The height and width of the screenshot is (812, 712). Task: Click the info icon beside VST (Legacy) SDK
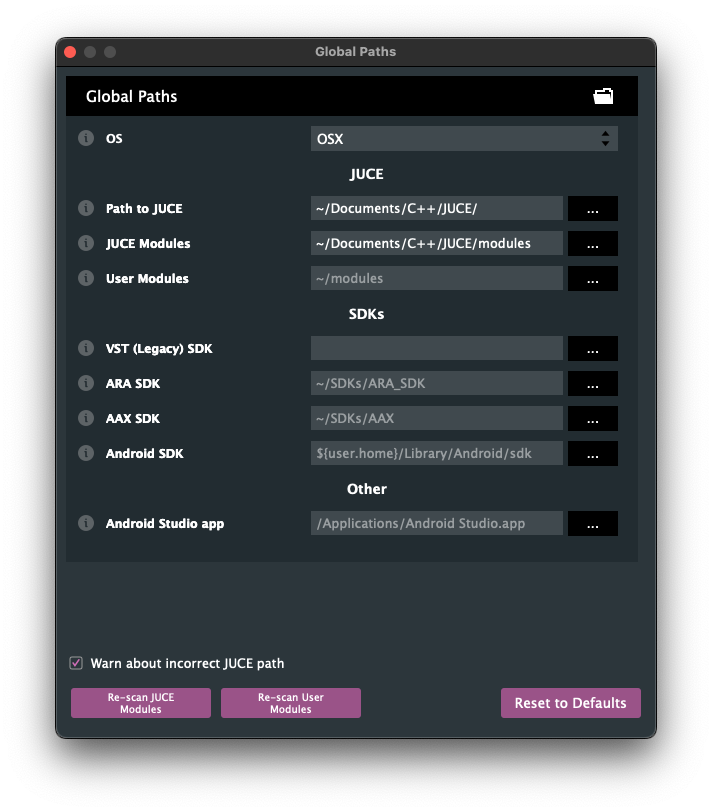click(86, 348)
